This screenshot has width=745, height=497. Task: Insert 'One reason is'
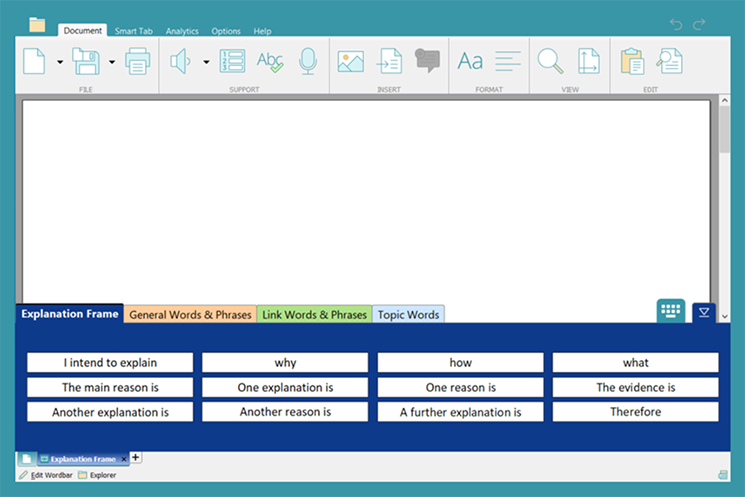coord(460,387)
